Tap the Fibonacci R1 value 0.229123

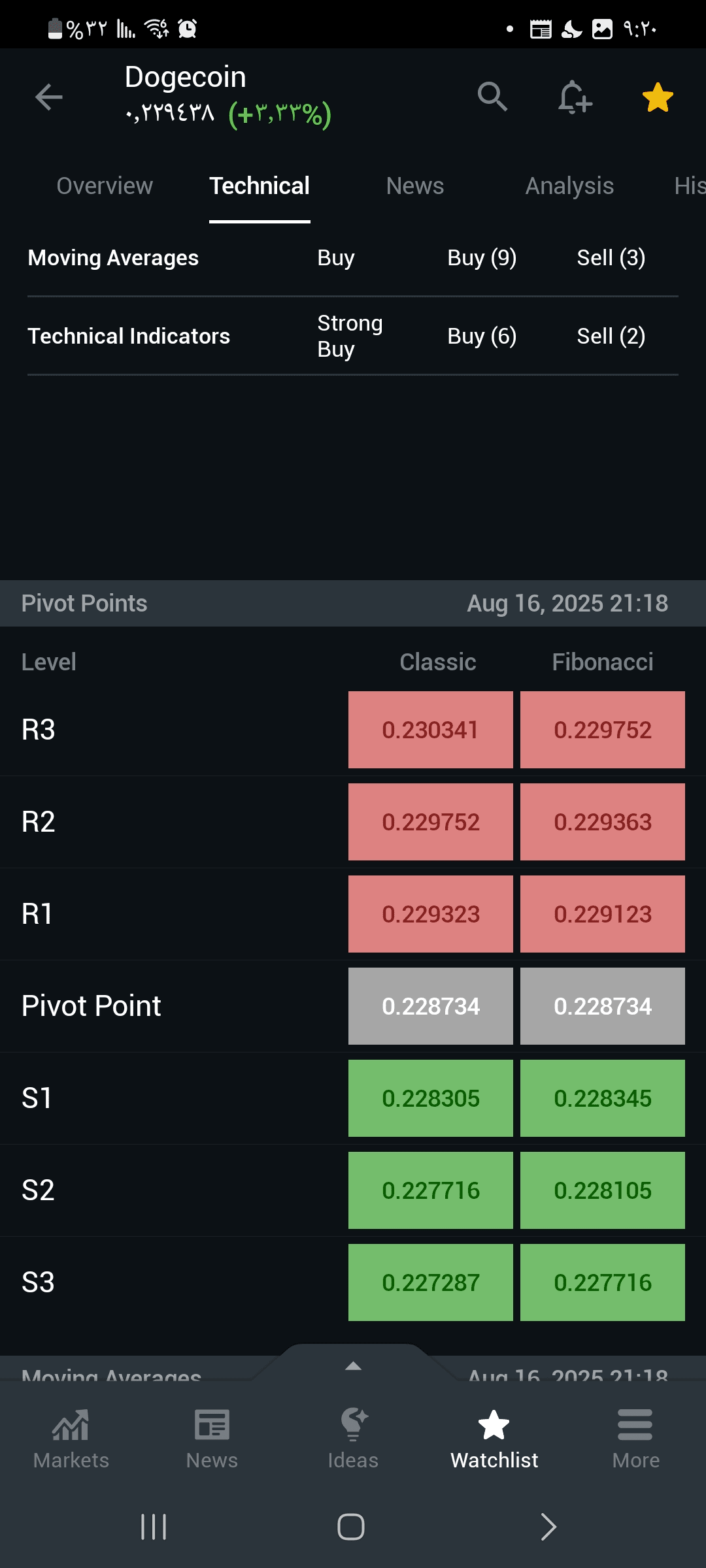tap(603, 914)
